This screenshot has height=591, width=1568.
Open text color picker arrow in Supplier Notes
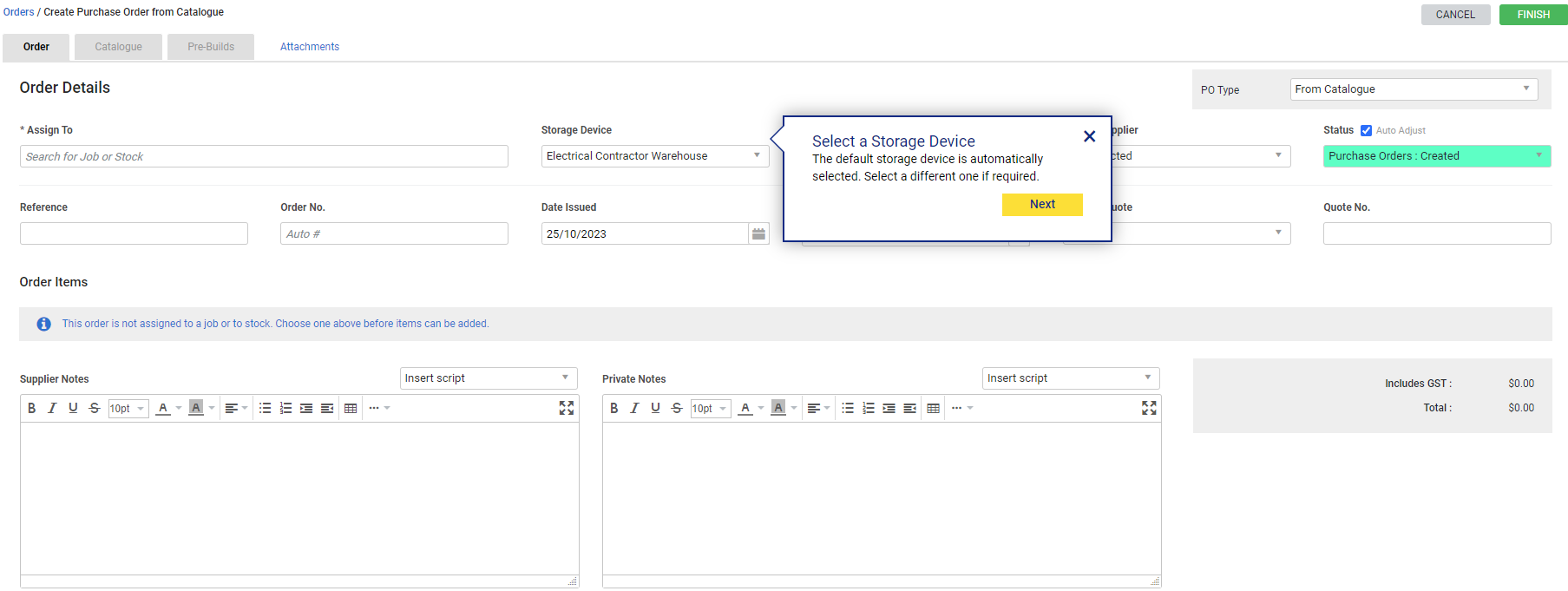coord(179,408)
